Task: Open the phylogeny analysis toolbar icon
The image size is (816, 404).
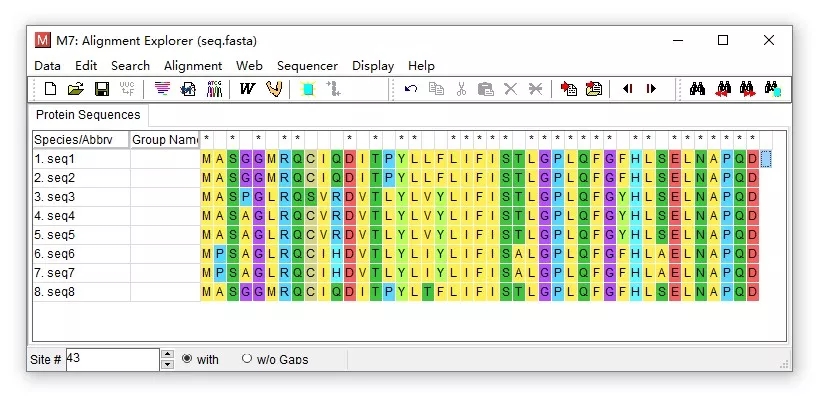Action: [x=162, y=89]
